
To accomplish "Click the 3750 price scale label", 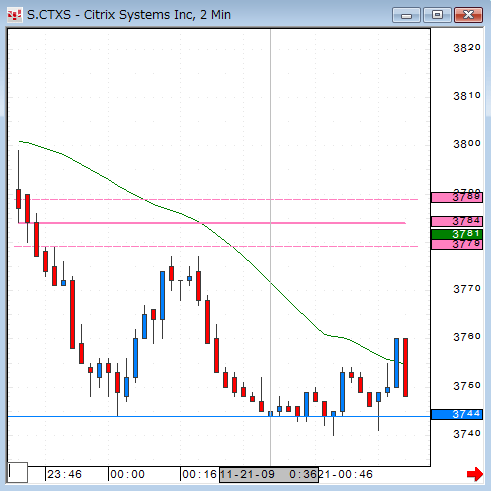I will pos(467,386).
